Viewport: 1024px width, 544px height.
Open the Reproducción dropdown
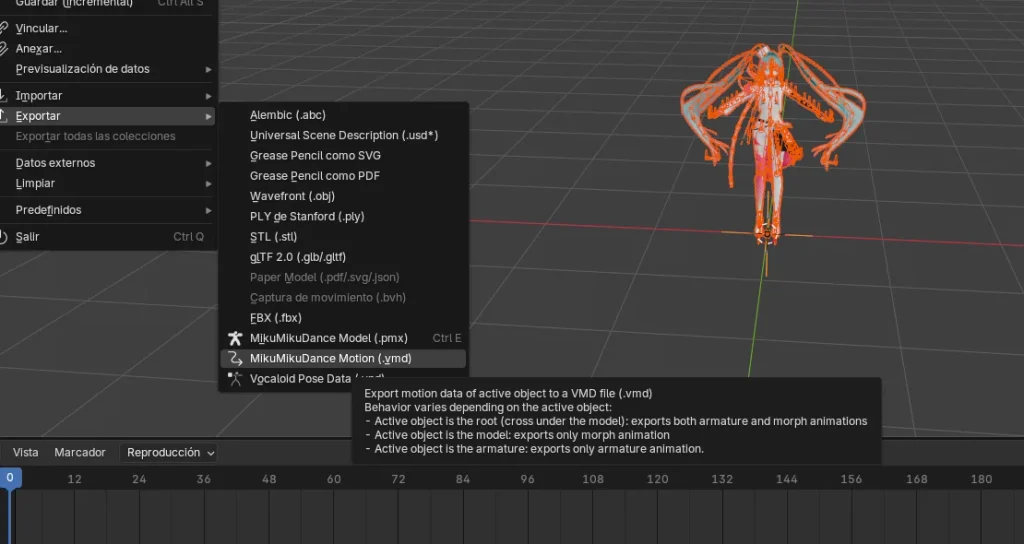(168, 453)
